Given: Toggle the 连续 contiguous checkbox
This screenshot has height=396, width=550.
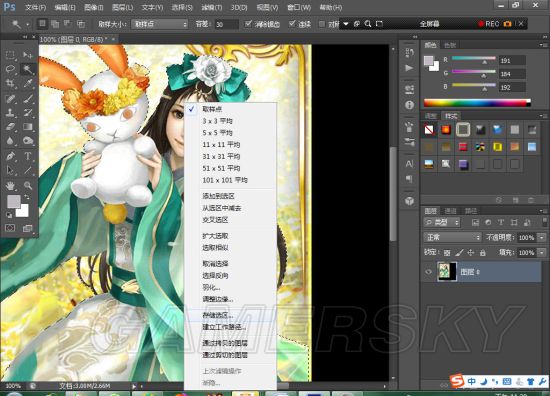Looking at the screenshot, I should [x=292, y=24].
